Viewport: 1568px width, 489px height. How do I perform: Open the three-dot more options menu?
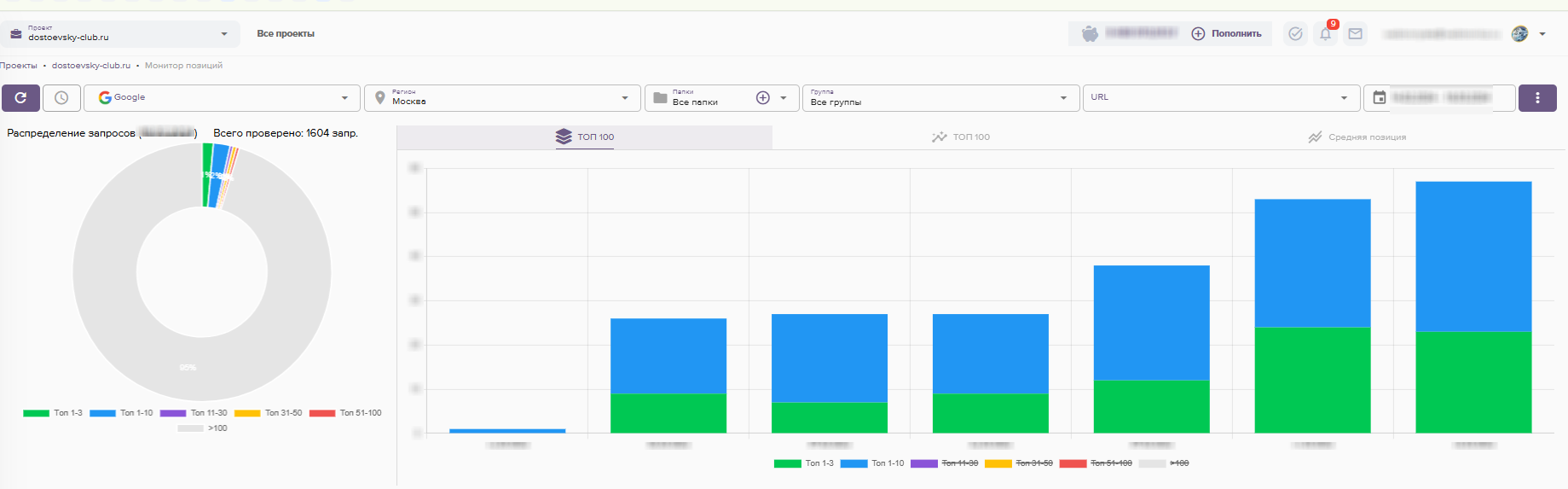pos(1537,98)
